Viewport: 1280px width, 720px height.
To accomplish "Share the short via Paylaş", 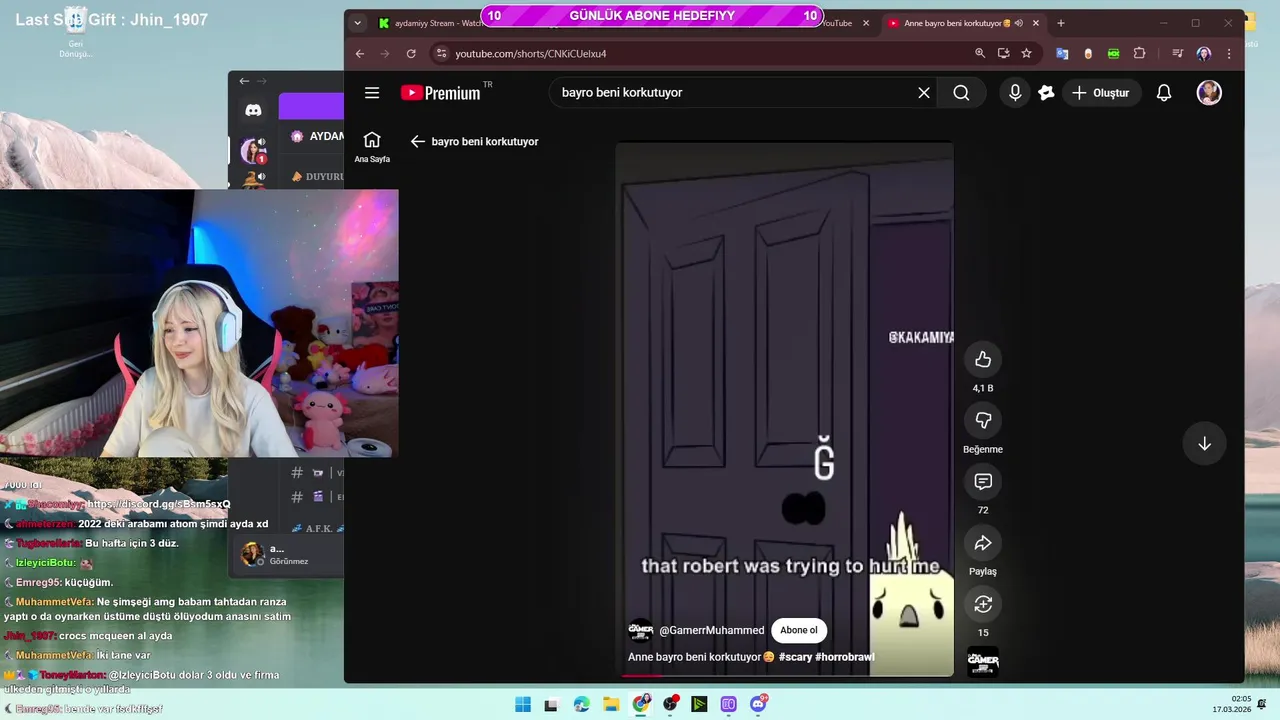I will [x=983, y=543].
